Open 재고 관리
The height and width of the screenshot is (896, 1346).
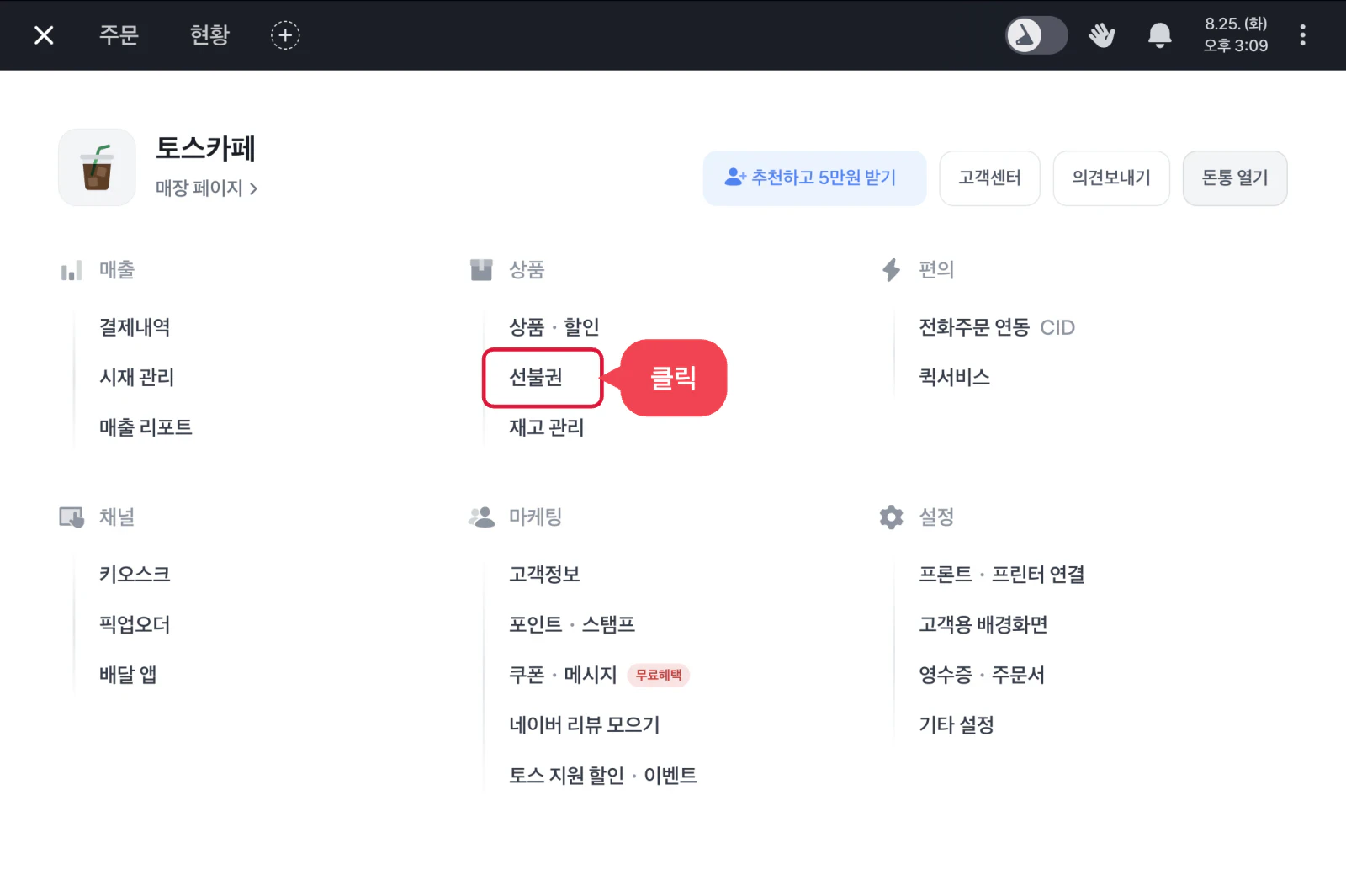click(546, 427)
